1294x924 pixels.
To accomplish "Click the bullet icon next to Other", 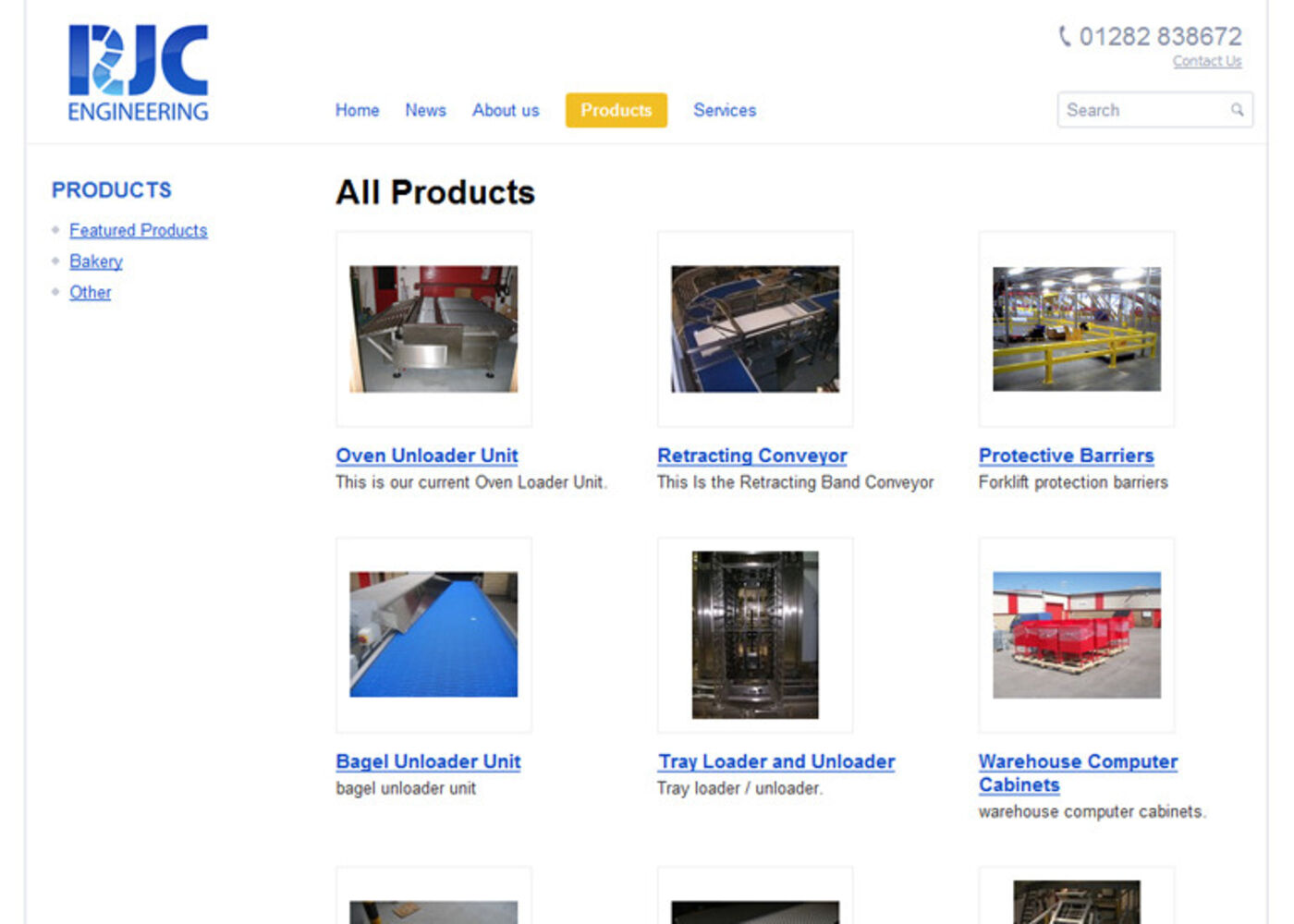I will [x=57, y=292].
